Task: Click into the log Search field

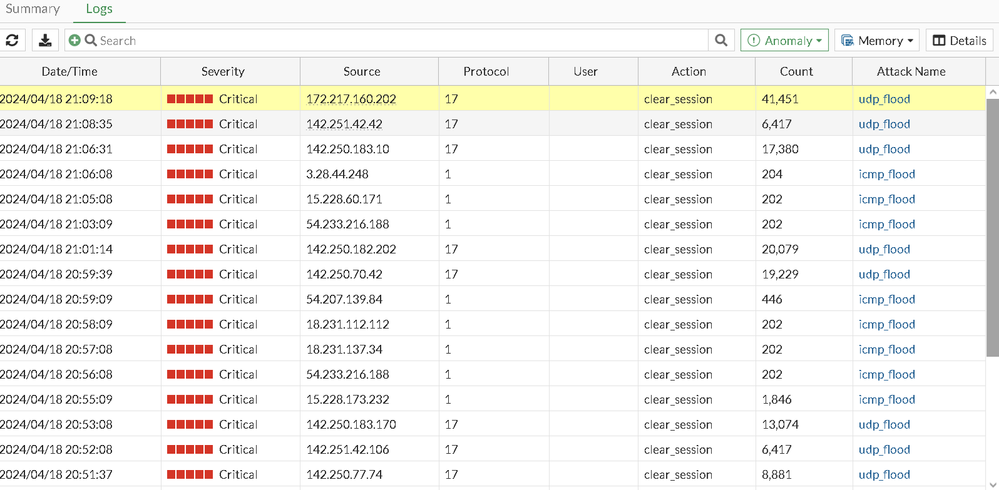Action: coord(400,41)
